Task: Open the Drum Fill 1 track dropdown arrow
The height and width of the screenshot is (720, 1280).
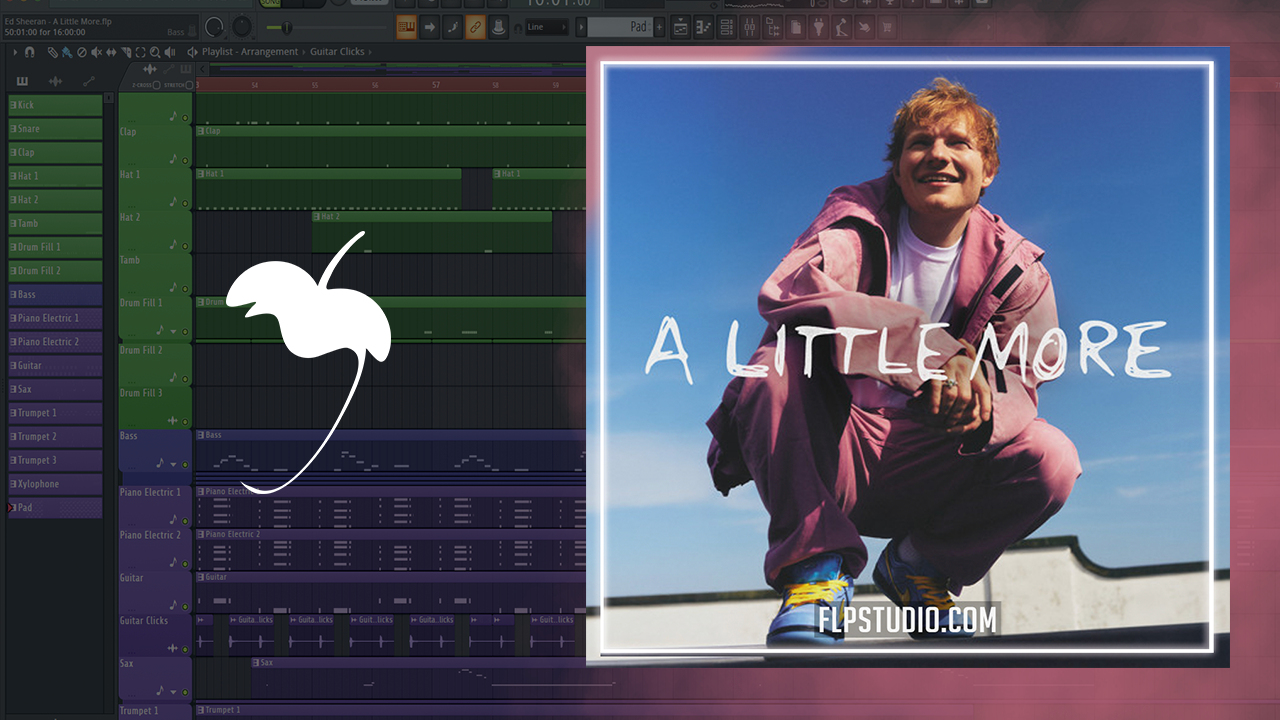Action: [173, 331]
